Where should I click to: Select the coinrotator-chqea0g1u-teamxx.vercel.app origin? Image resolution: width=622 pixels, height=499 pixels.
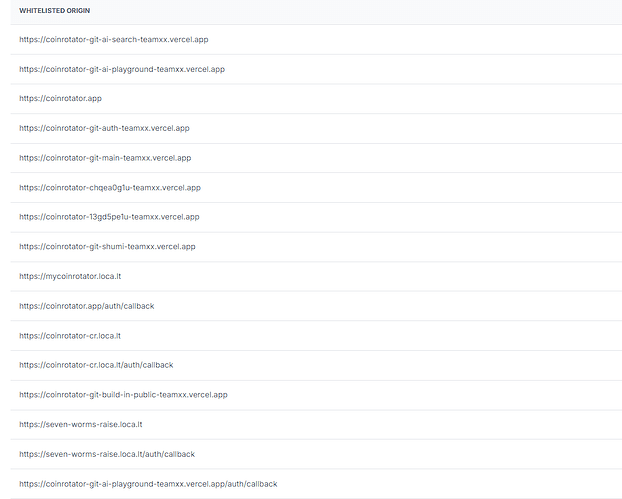pos(110,188)
